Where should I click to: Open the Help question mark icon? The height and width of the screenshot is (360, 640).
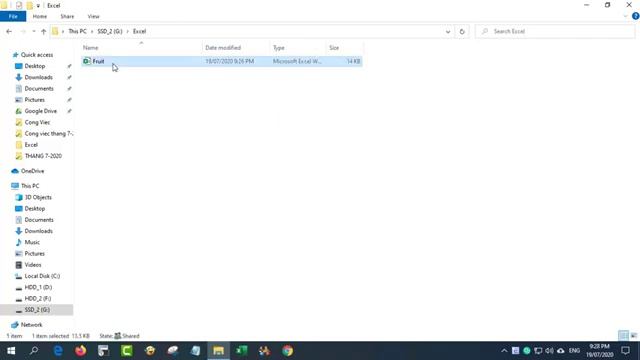point(635,16)
